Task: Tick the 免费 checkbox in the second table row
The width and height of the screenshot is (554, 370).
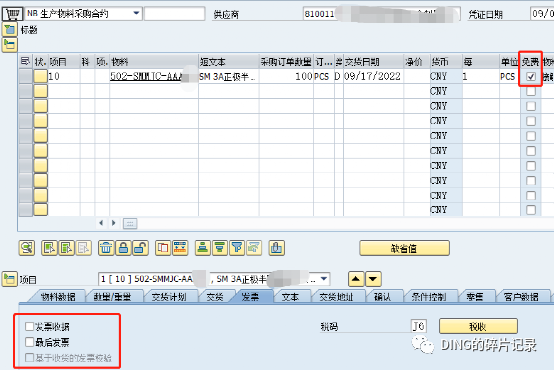Action: click(531, 91)
